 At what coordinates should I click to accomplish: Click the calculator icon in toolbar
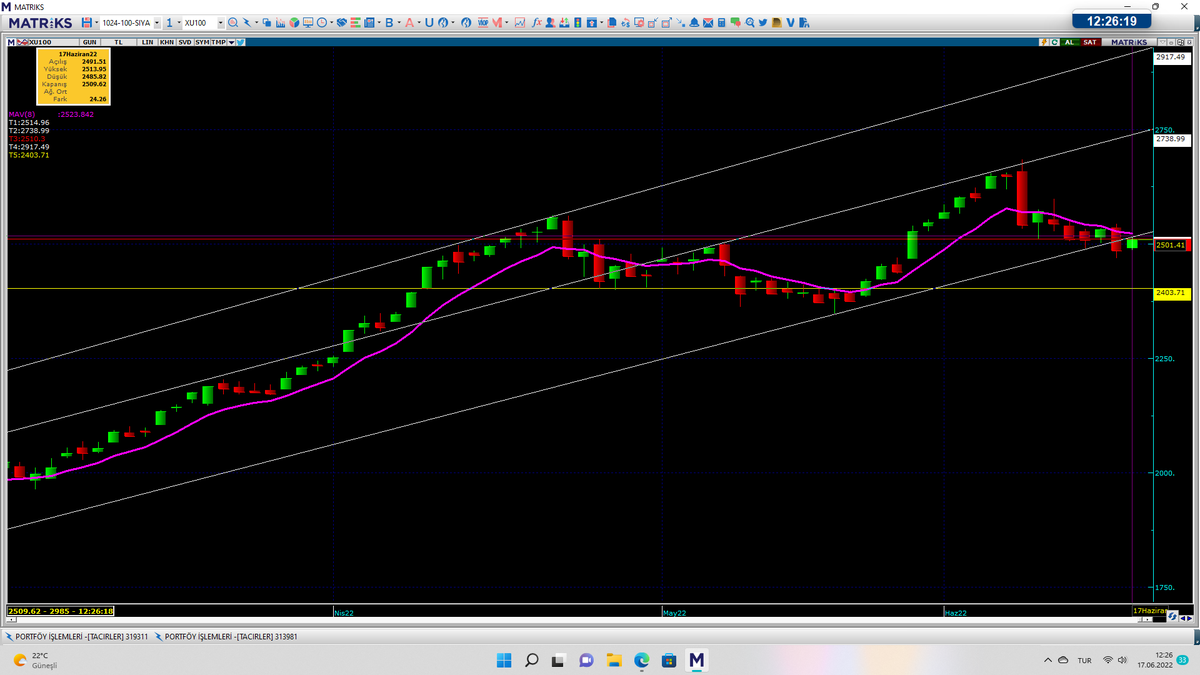point(721,23)
